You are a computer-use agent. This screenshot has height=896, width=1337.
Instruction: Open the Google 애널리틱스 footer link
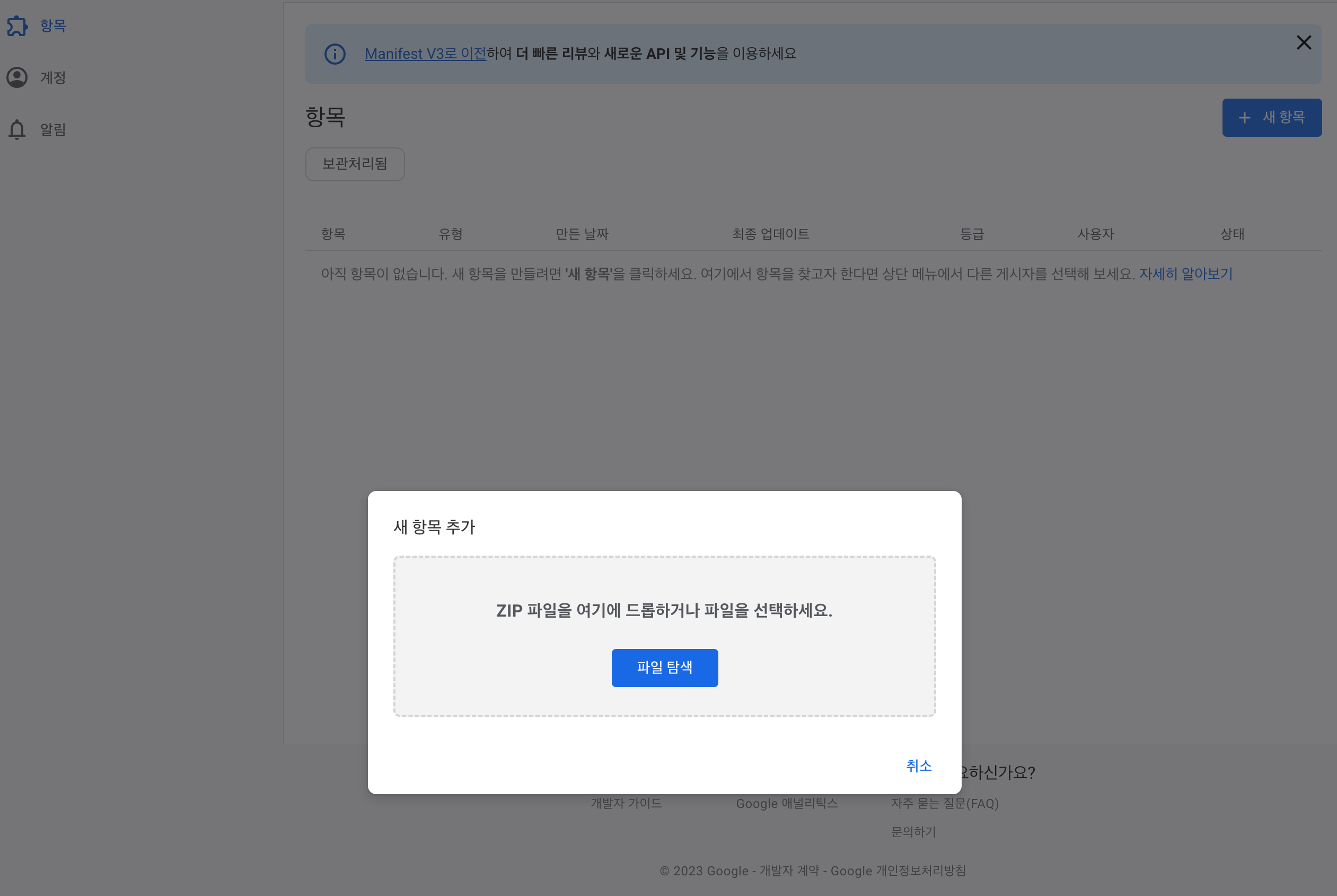pyautogui.click(x=786, y=803)
